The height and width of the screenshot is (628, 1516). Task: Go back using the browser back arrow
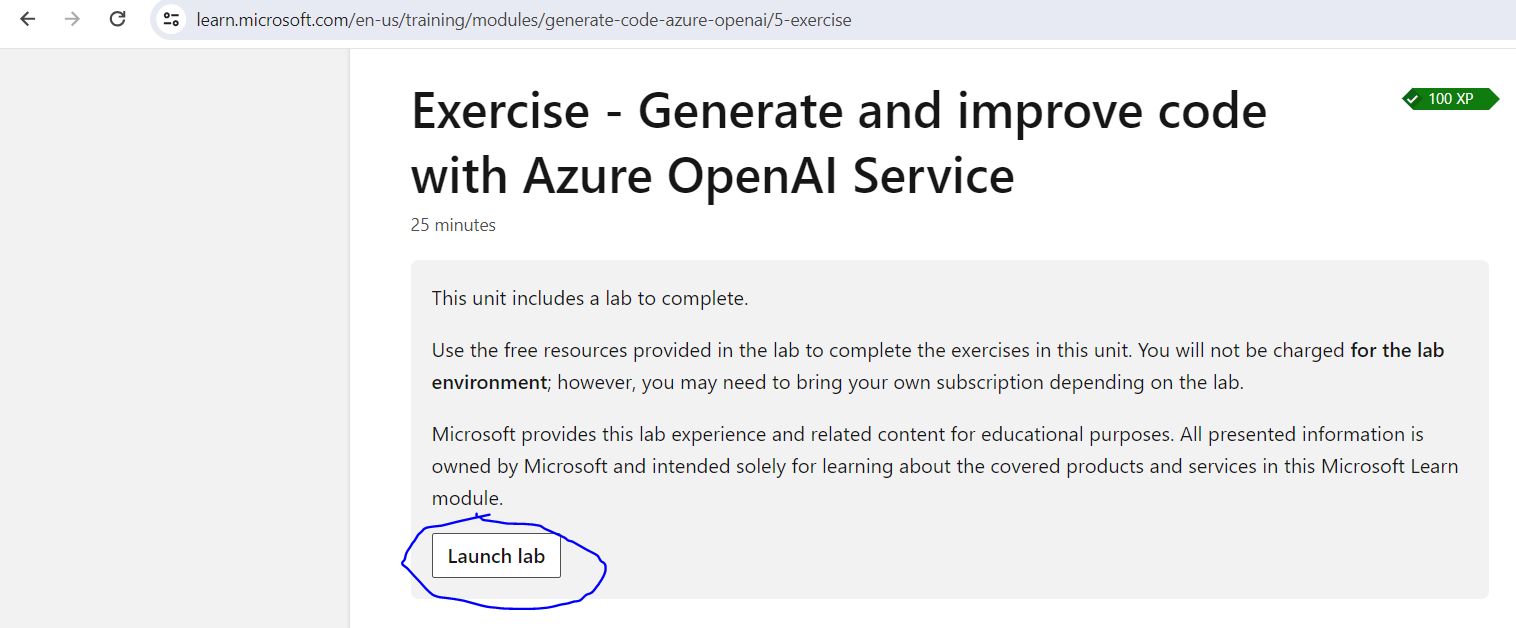[27, 19]
